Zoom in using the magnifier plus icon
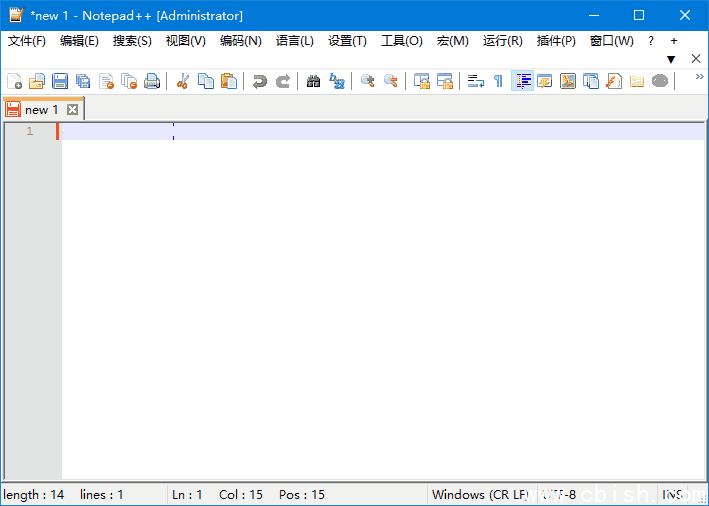This screenshot has height=506, width=709. click(x=368, y=81)
